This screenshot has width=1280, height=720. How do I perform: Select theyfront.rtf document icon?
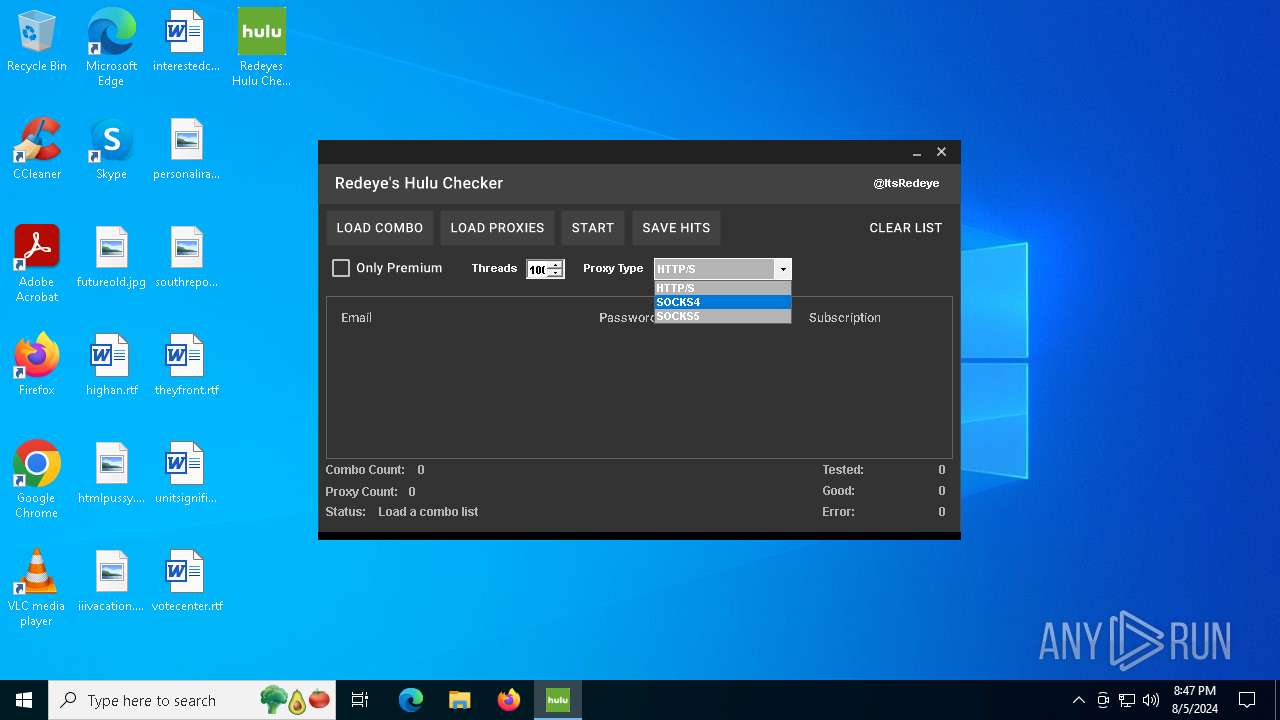(x=186, y=366)
